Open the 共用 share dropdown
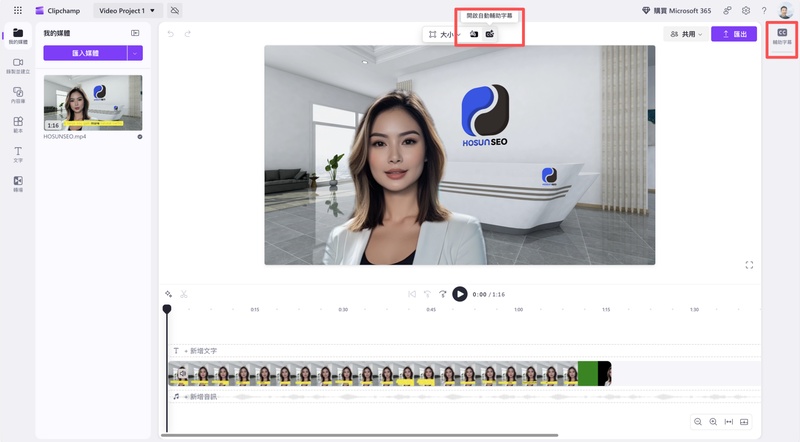The image size is (800, 442). (686, 34)
